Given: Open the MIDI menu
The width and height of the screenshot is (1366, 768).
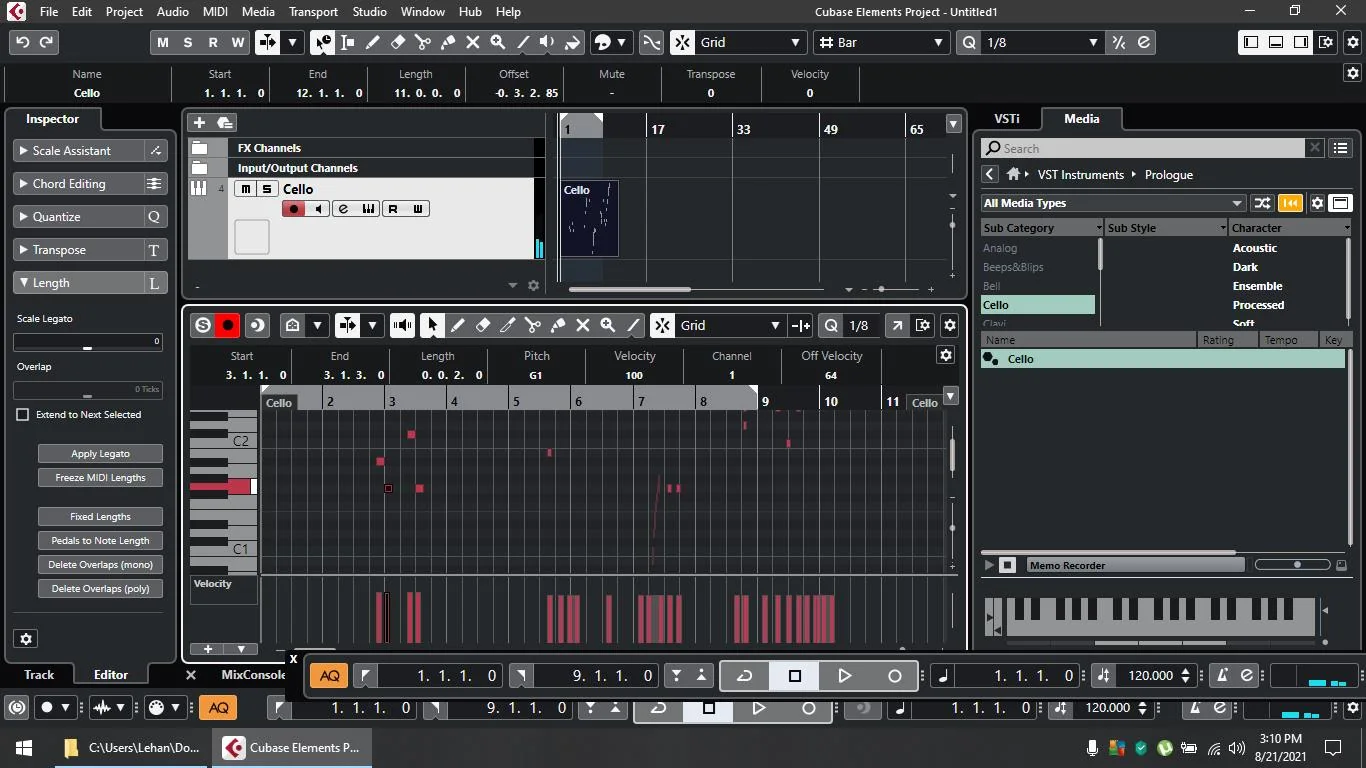Looking at the screenshot, I should [x=215, y=11].
